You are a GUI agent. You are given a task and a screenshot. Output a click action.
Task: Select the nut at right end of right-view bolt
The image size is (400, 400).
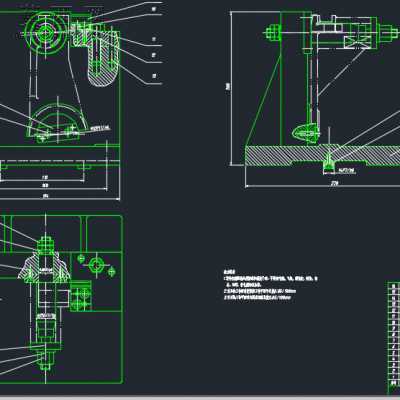point(388,33)
